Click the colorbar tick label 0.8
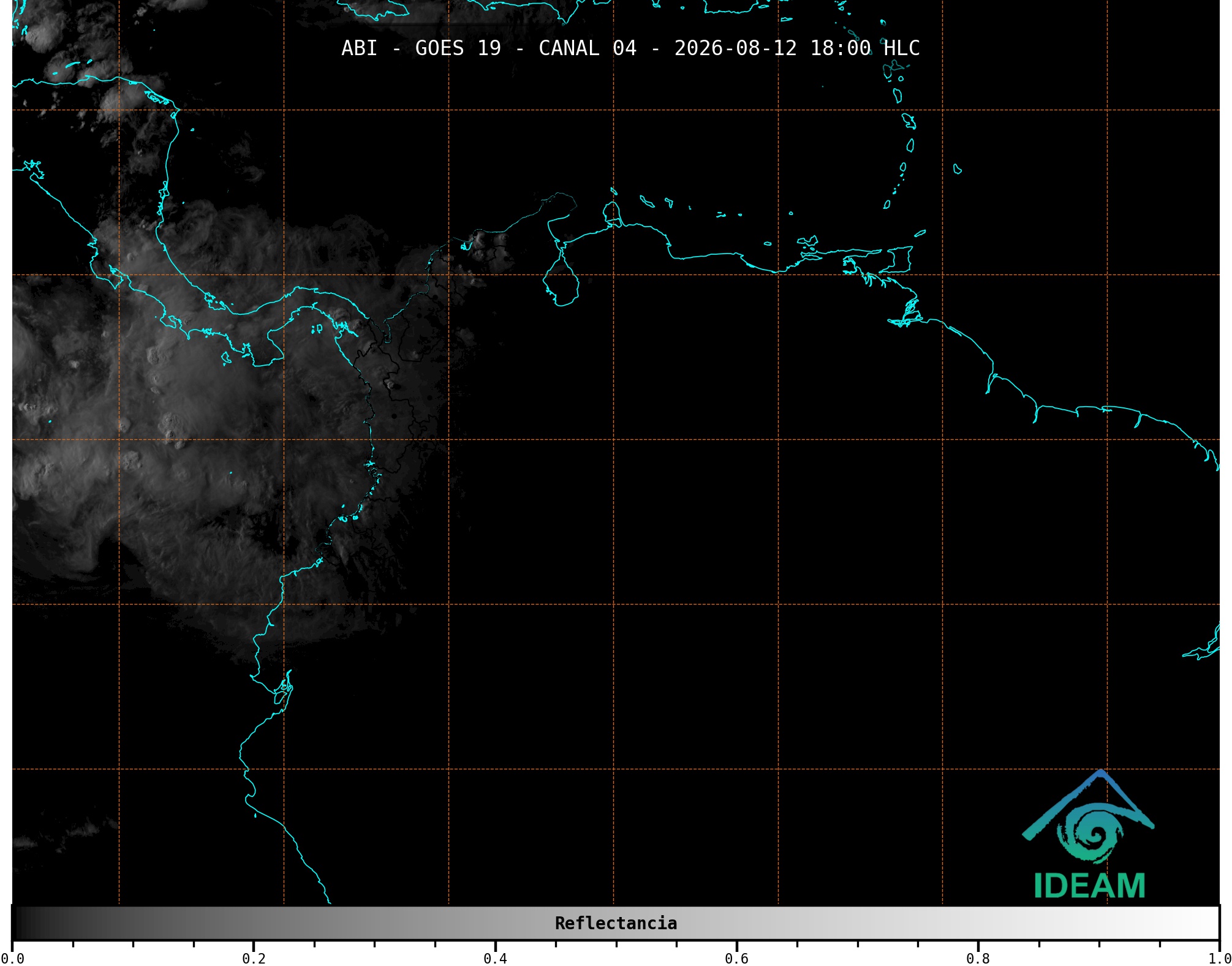Screen dimensions: 1232x966 click(978, 958)
